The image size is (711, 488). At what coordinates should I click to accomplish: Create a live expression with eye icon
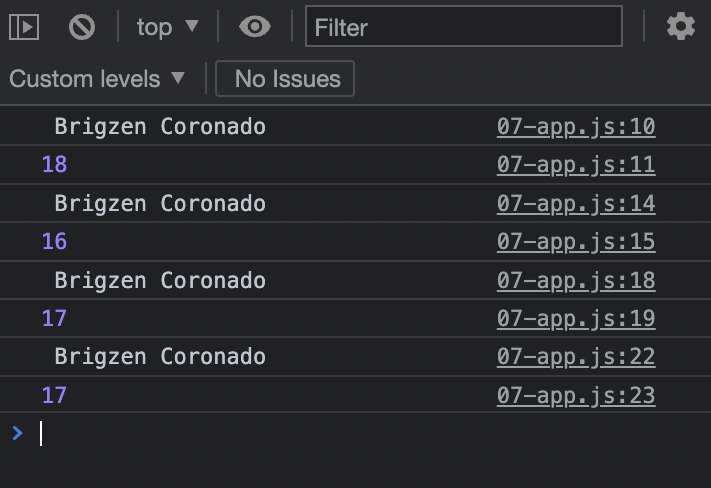coord(255,27)
